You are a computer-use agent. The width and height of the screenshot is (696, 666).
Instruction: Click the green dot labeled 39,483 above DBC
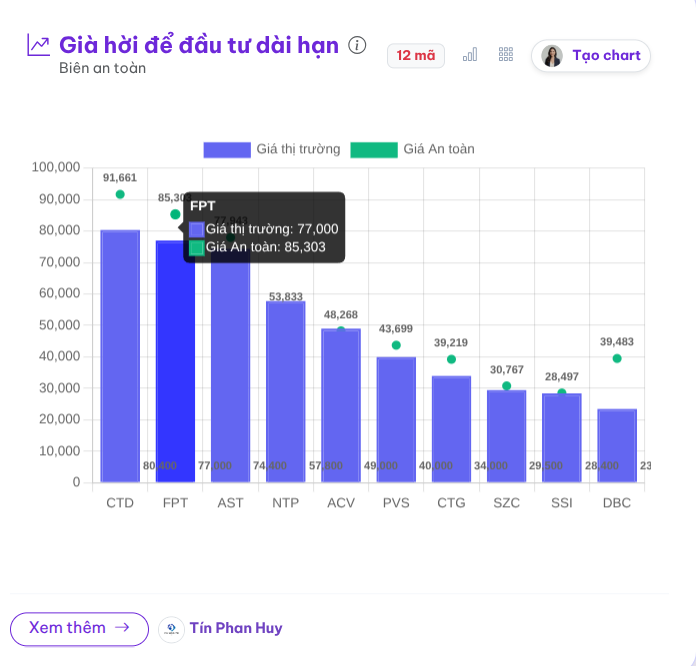click(x=617, y=358)
